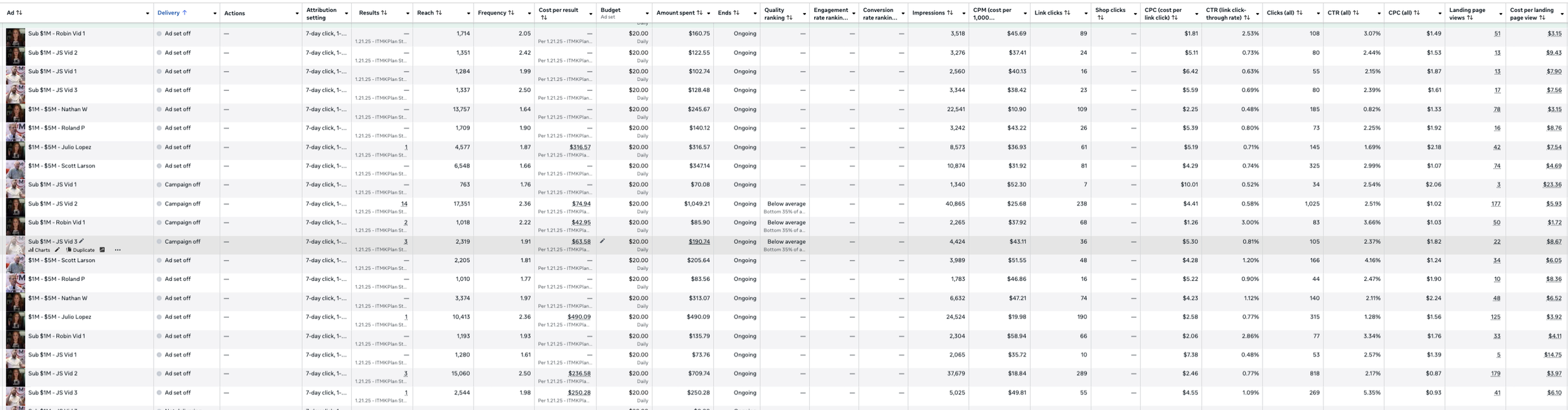1568x410 pixels.
Task: Sort by the Ad column sort arrows
Action: click(x=19, y=13)
